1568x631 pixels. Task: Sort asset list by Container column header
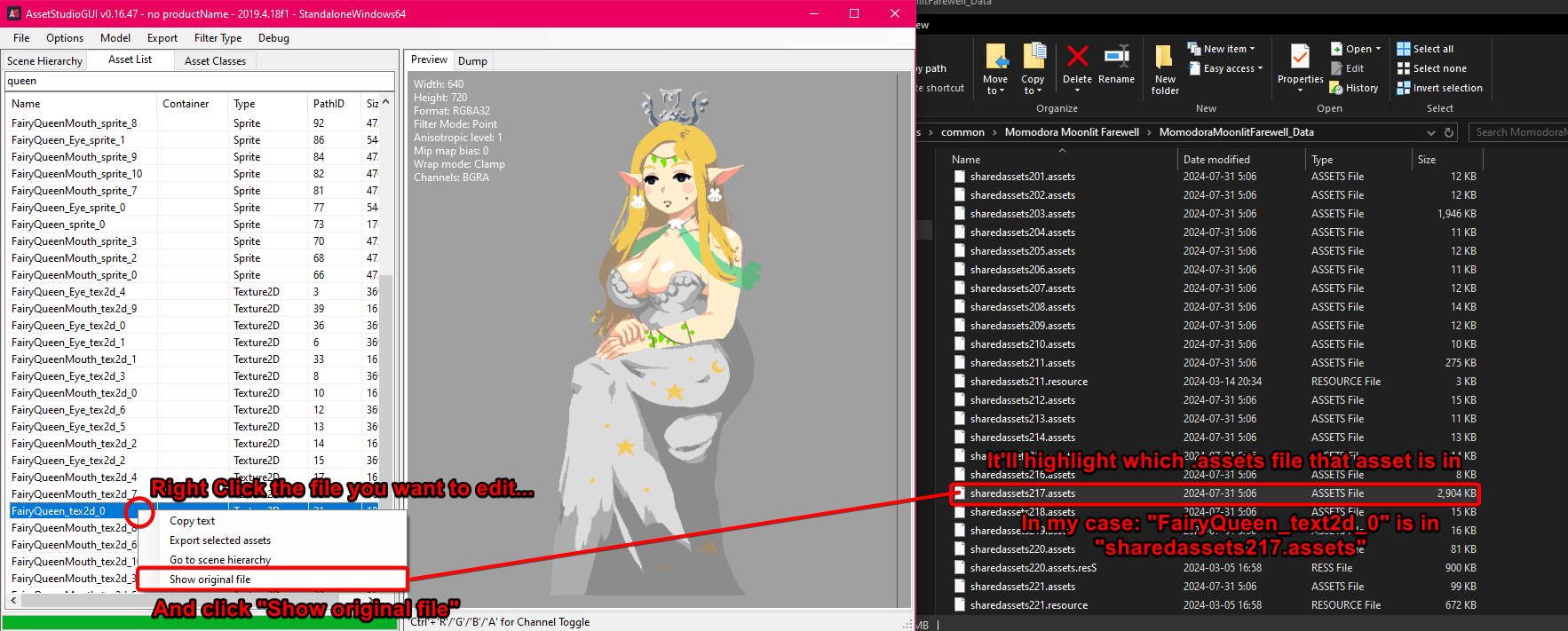pyautogui.click(x=193, y=104)
